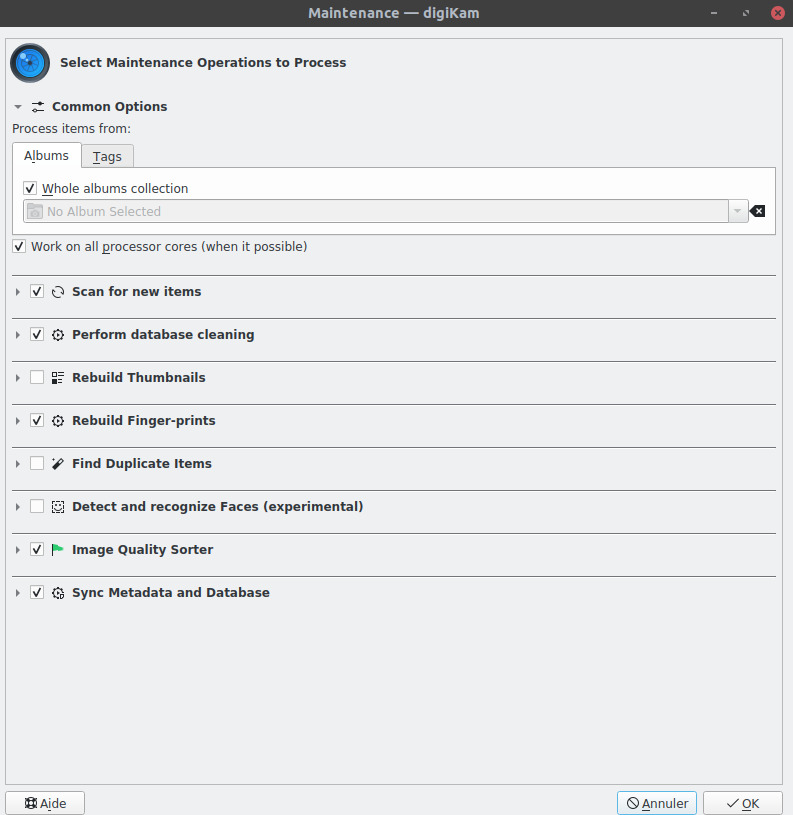Uncheck Whole albums collection

[30, 188]
